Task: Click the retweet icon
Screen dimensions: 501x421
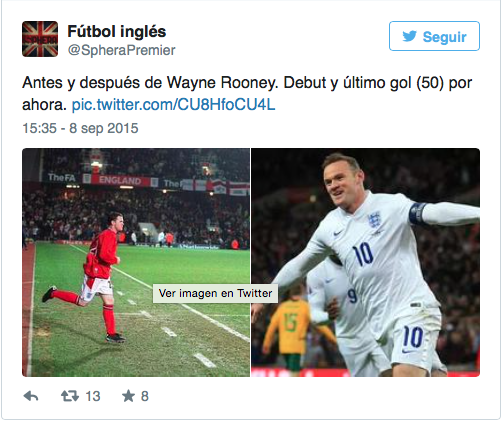Action: 70,396
